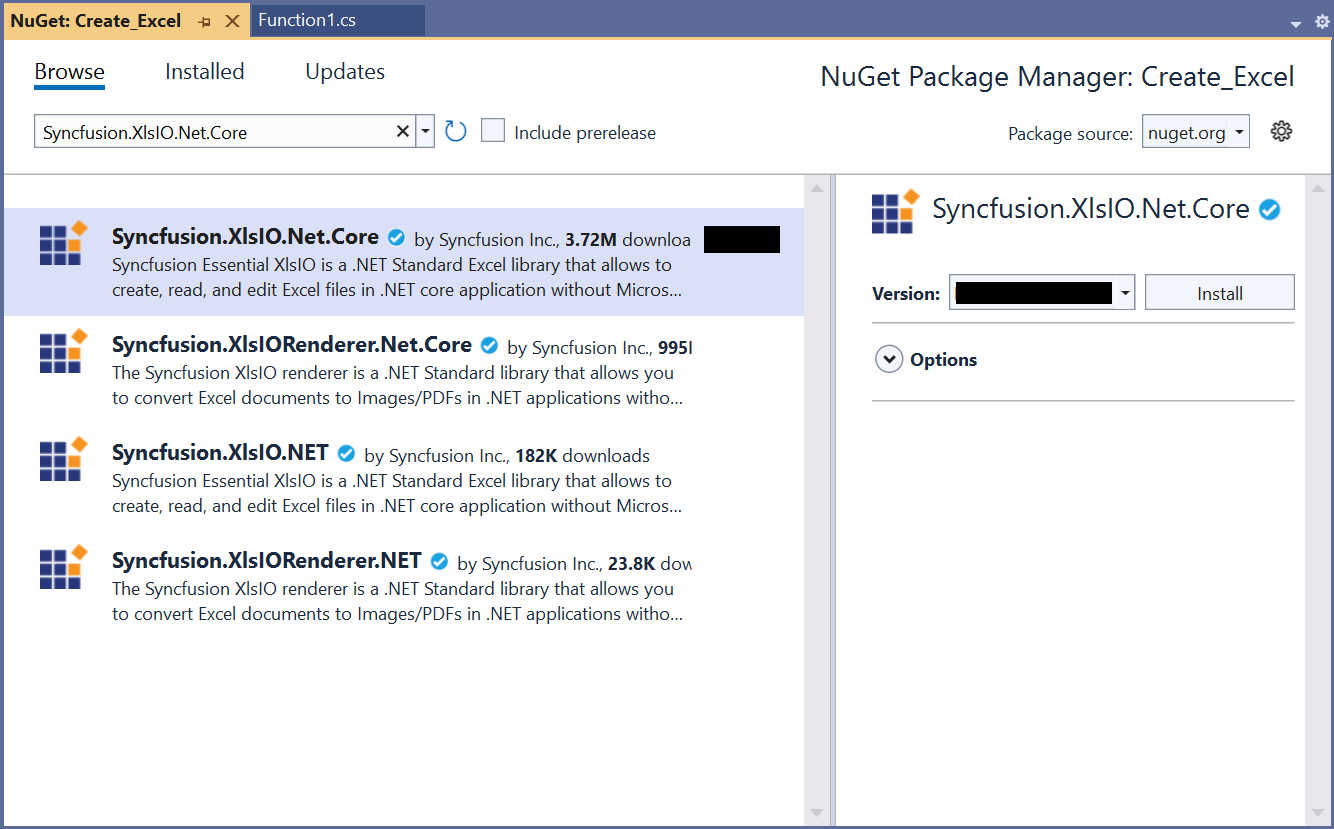Click verified badge of Syncfusion.XlsIORenderer.NET
This screenshot has width=1334, height=829.
(x=439, y=562)
